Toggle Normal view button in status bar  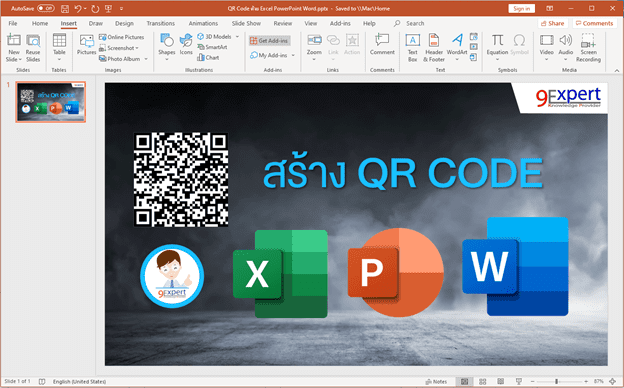tap(464, 381)
